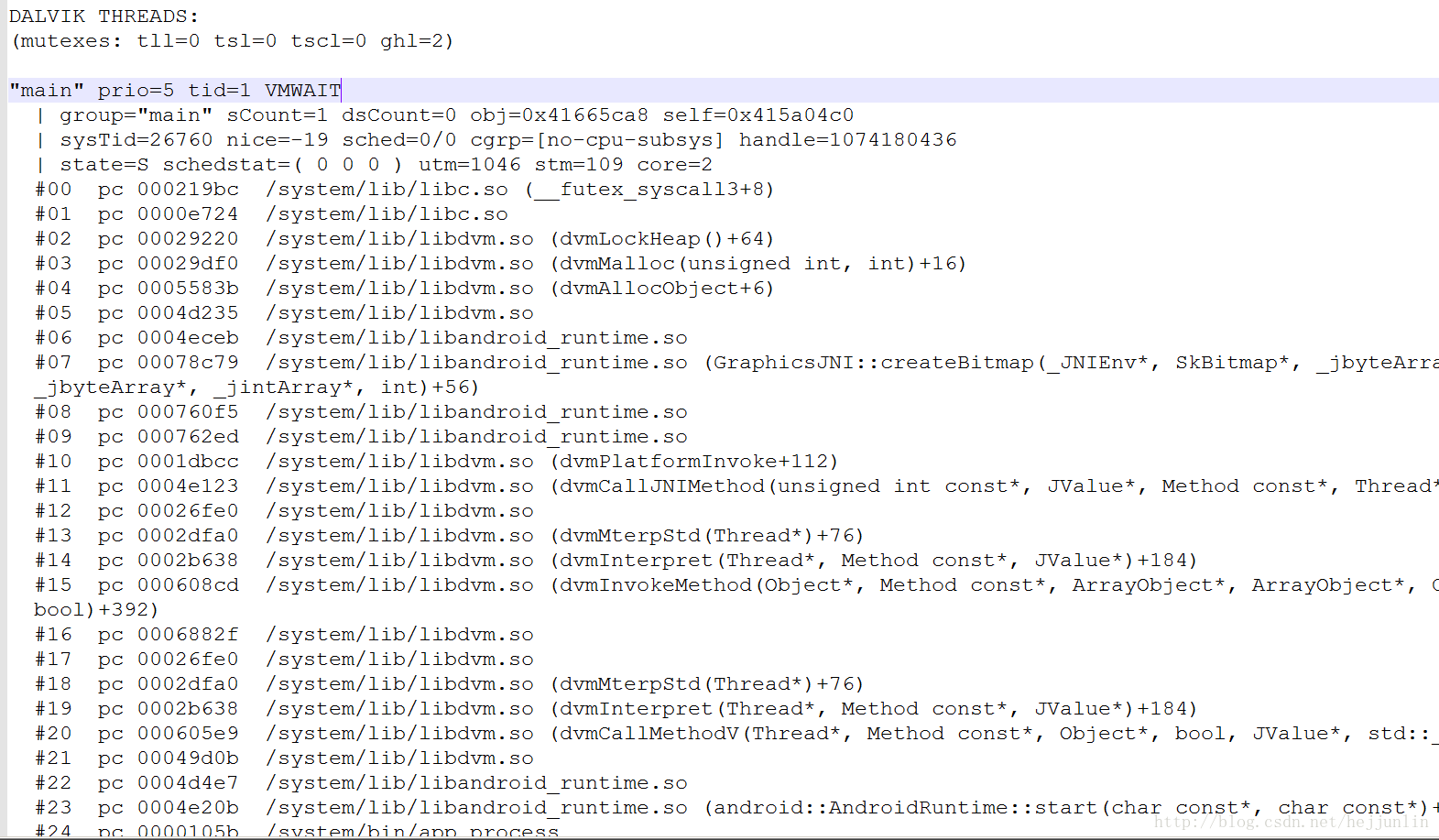Image resolution: width=1439 pixels, height=840 pixels.
Task: Select stack frame #01 pc 0000e724
Action: (x=271, y=214)
